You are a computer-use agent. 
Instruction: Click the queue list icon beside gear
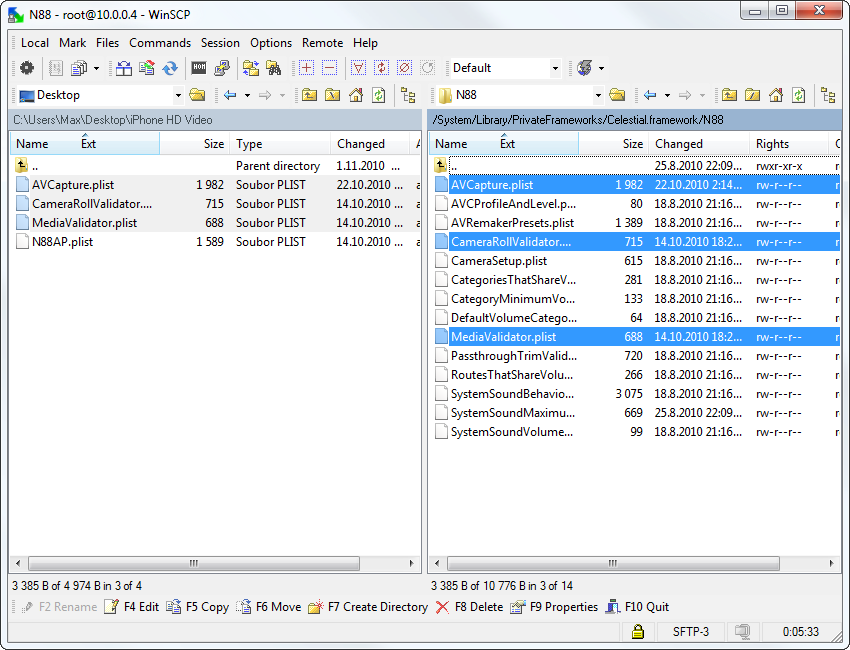(55, 68)
